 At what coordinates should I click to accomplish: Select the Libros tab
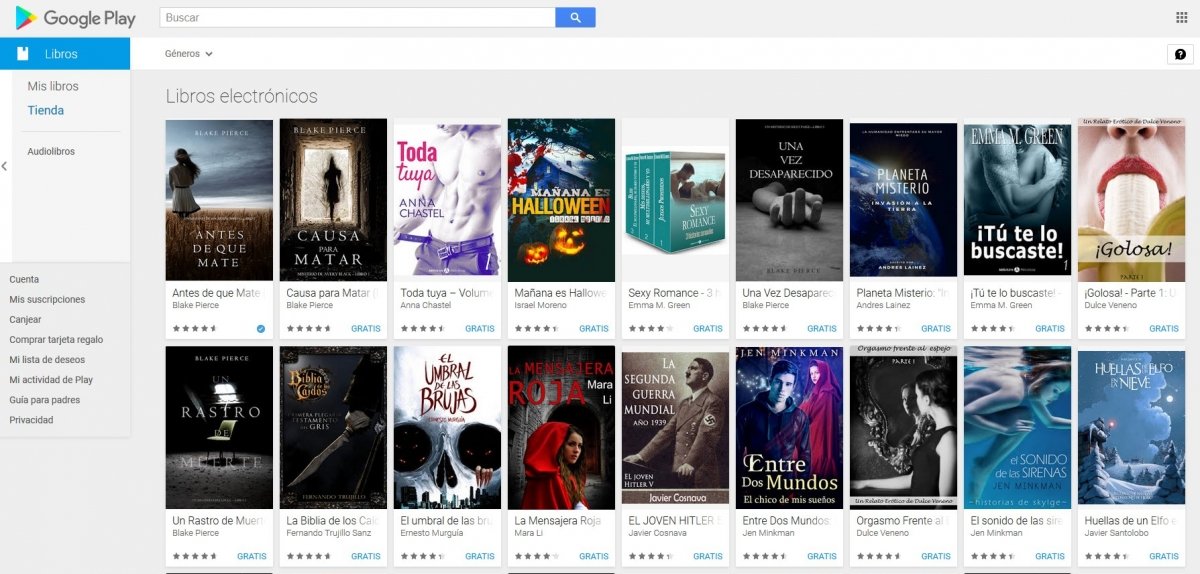pyautogui.click(x=65, y=54)
